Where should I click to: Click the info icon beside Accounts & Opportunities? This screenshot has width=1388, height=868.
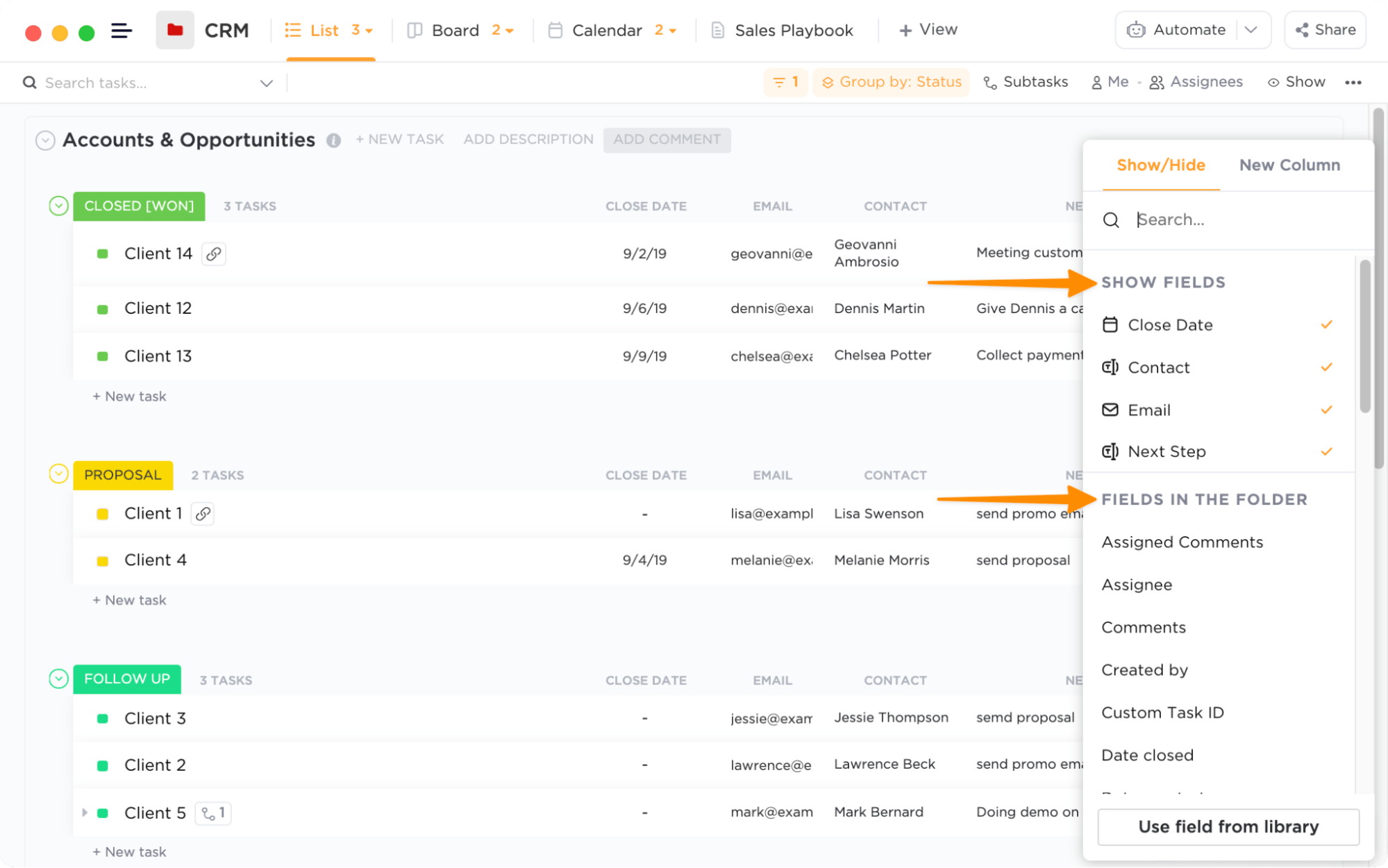(x=333, y=140)
